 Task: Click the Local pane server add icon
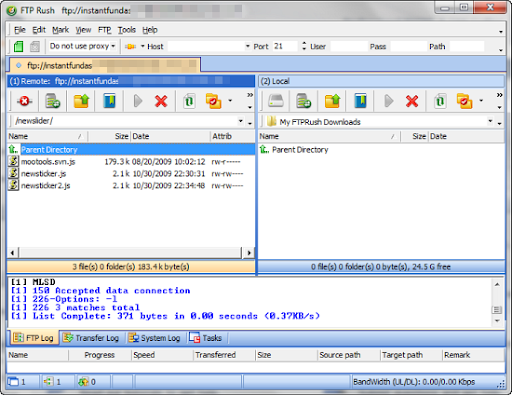[304, 101]
